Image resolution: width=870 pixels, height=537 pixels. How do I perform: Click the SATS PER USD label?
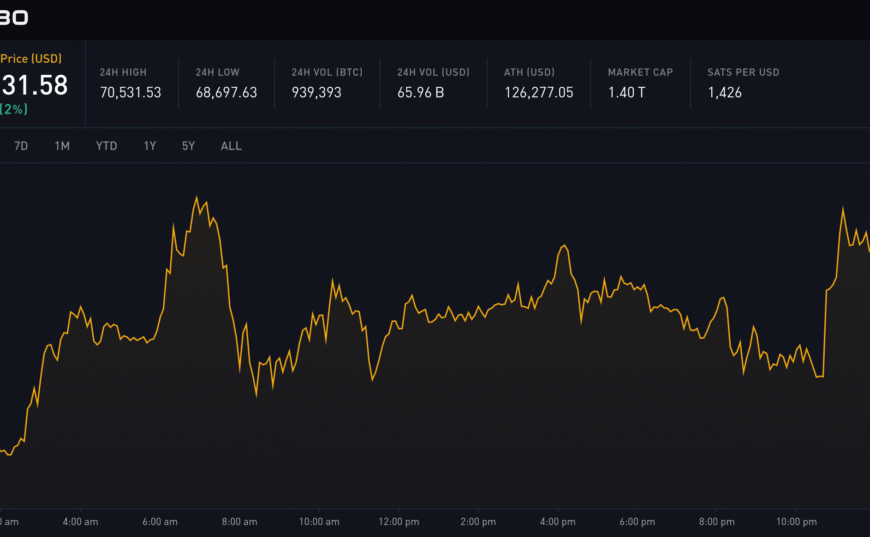(x=743, y=72)
